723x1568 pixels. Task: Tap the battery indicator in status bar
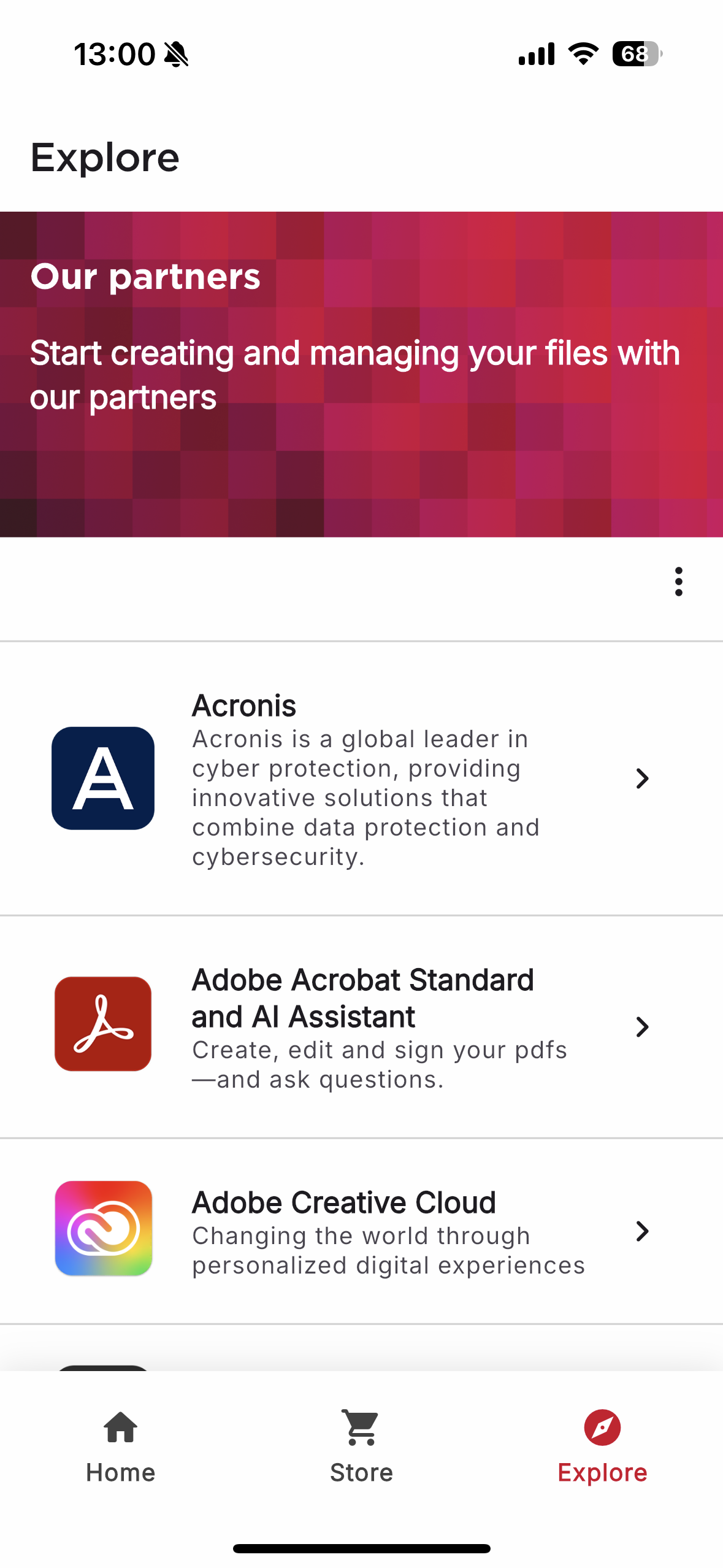pos(637,54)
